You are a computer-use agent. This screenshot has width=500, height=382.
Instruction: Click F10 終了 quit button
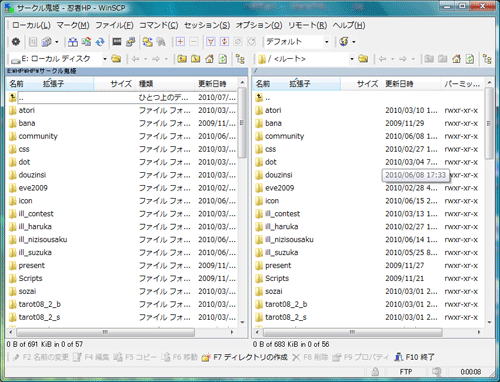(414, 357)
